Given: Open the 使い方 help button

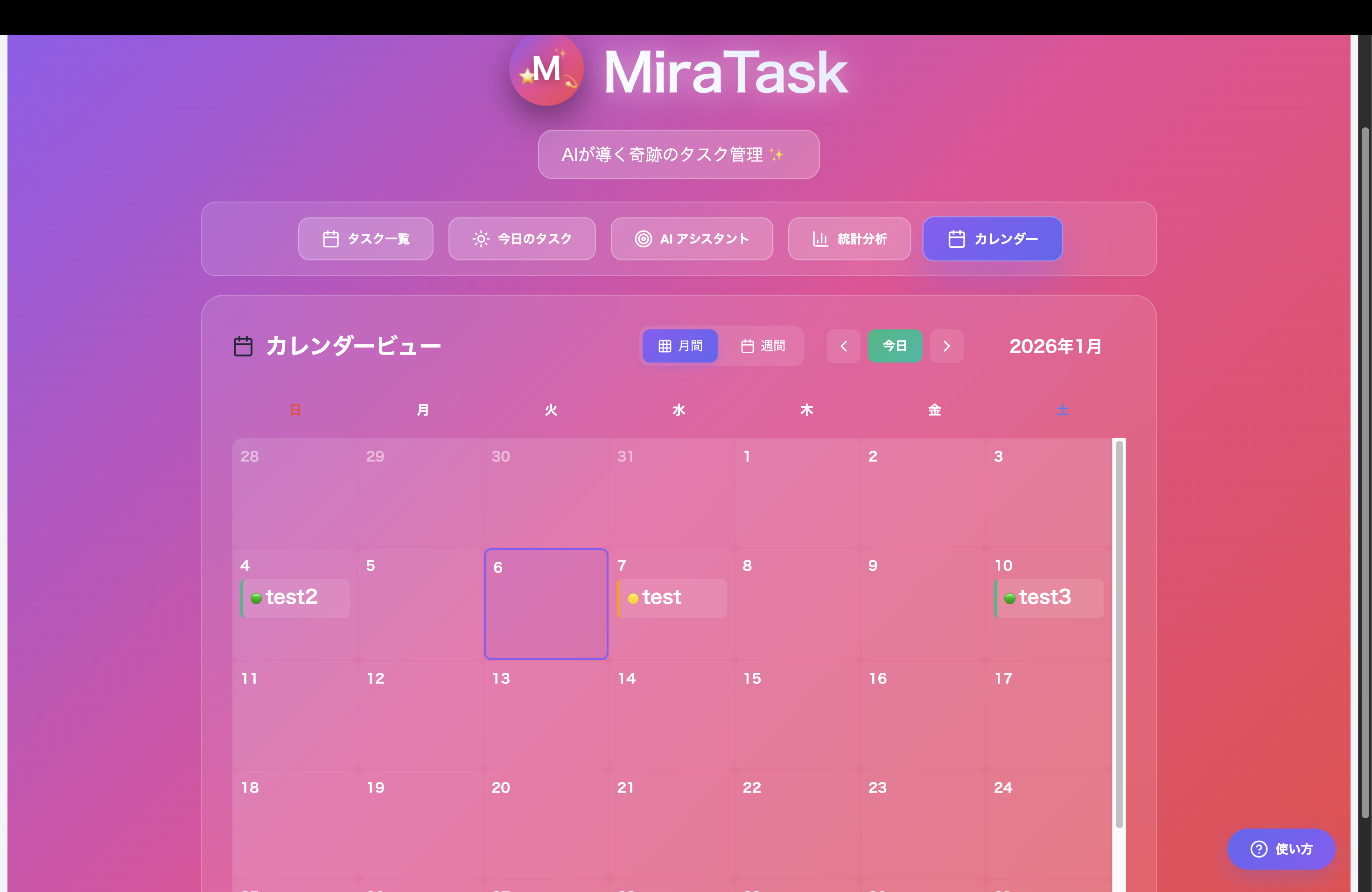Looking at the screenshot, I should [x=1281, y=849].
